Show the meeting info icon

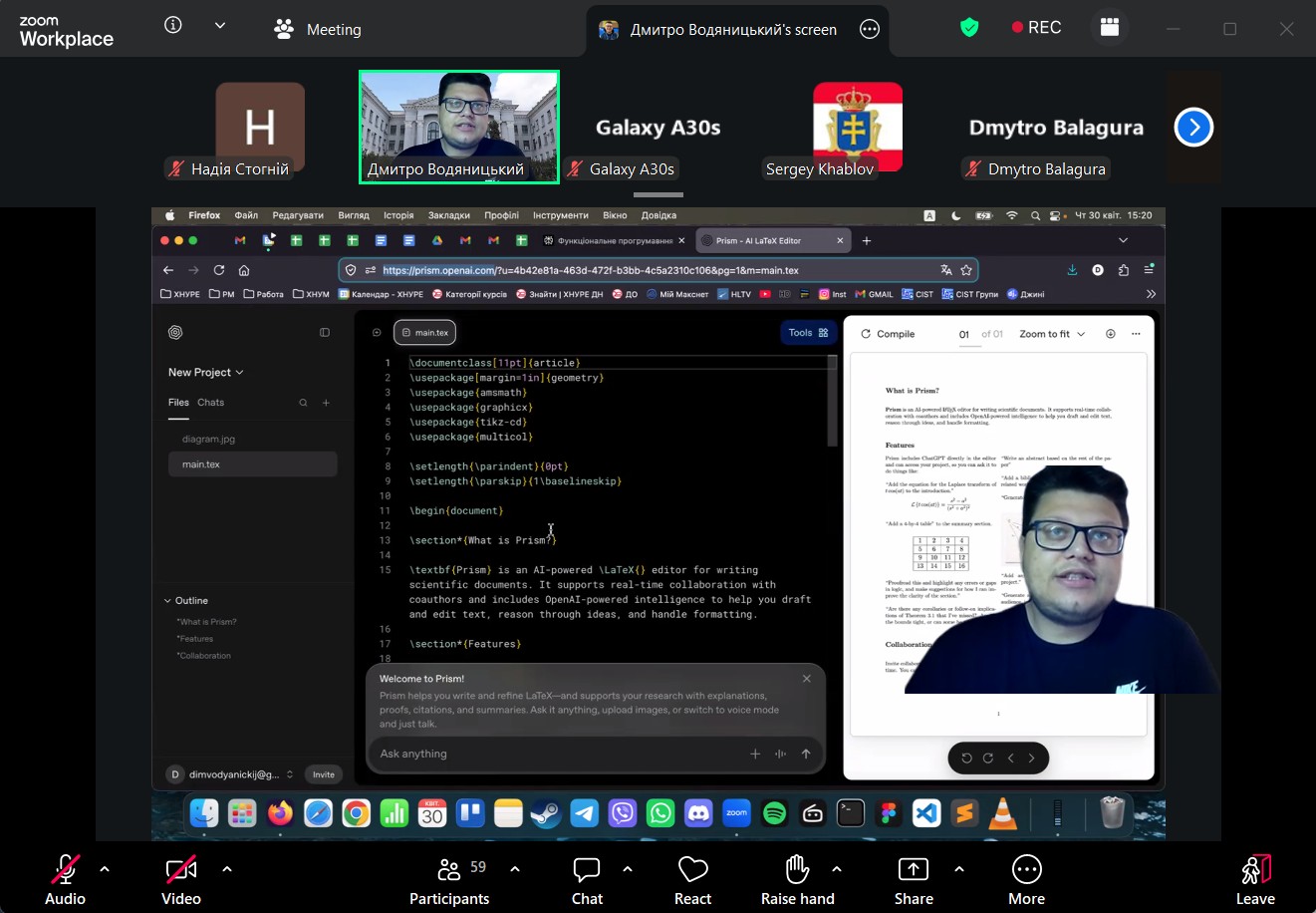point(173,26)
